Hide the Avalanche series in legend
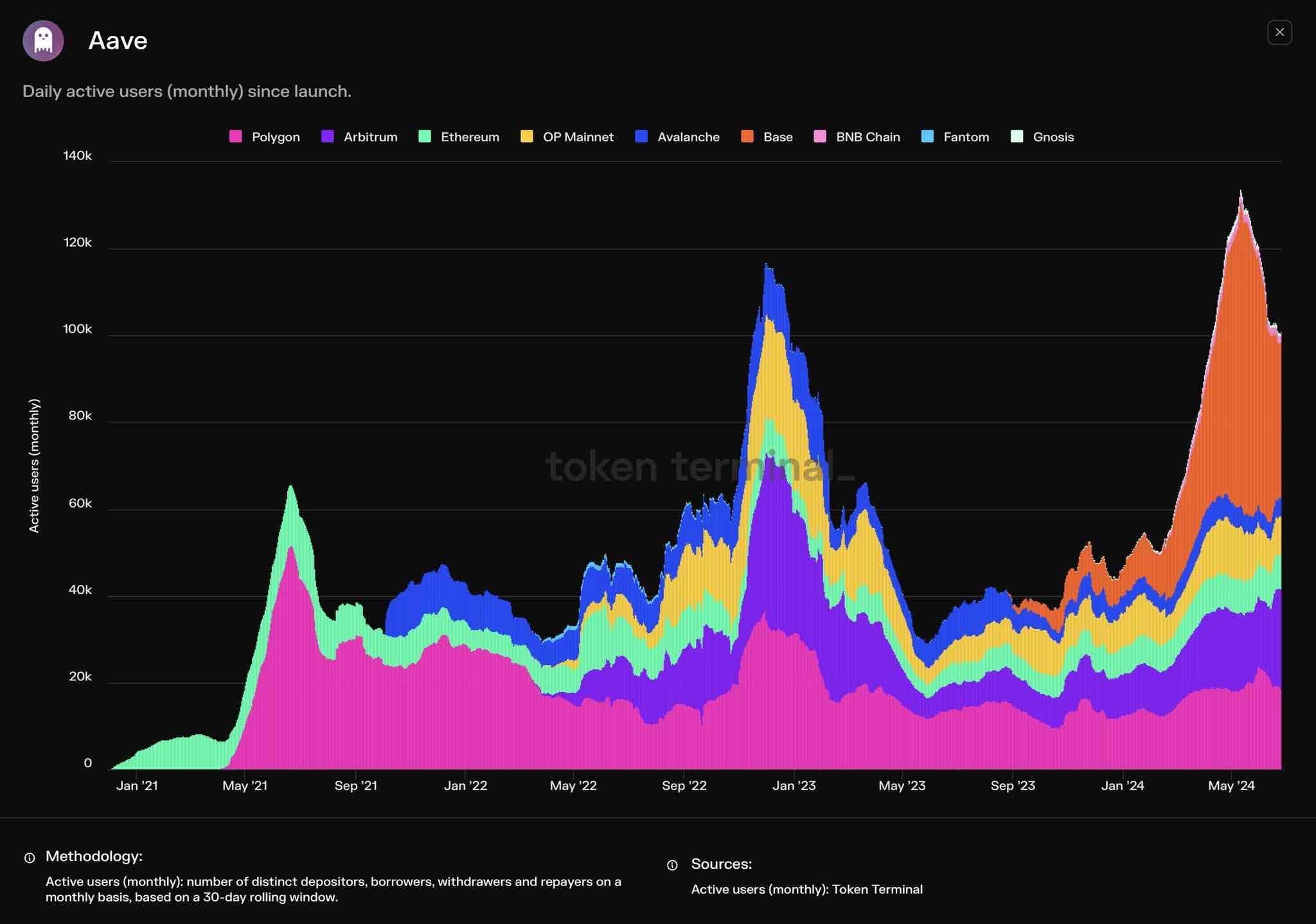 click(677, 137)
